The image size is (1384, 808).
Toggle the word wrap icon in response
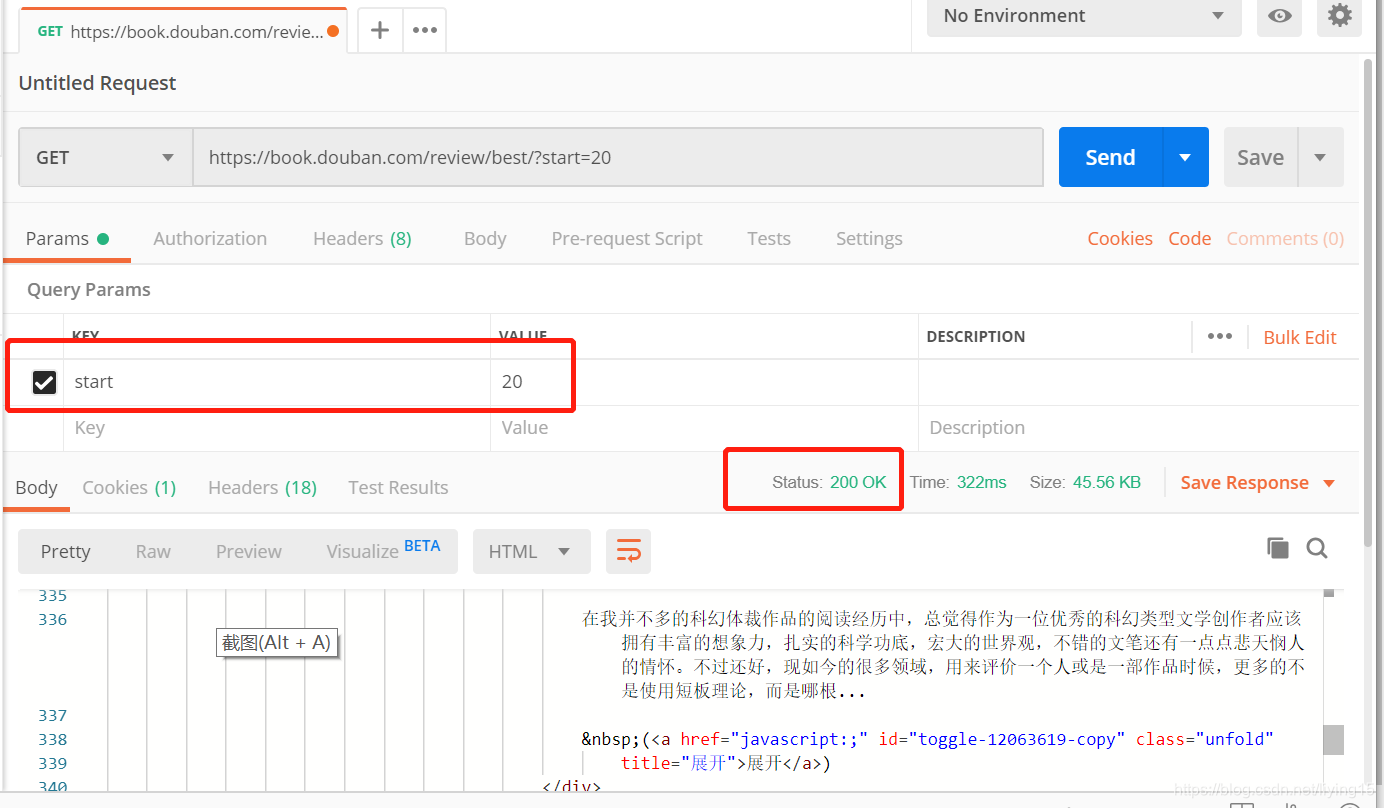(x=628, y=551)
